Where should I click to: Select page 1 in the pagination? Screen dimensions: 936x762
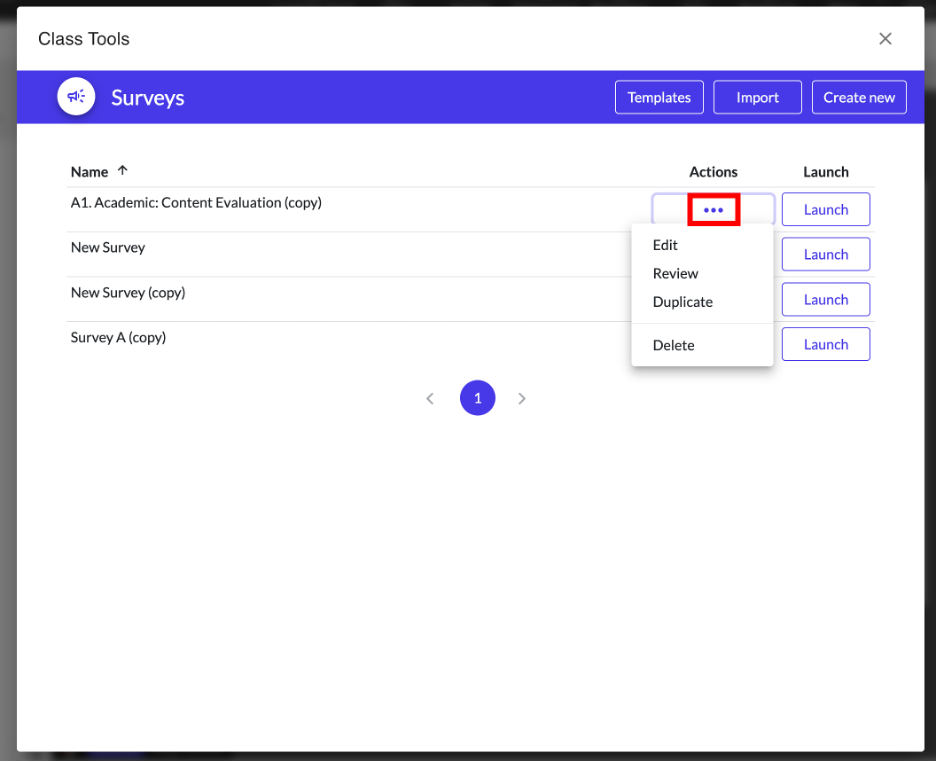477,398
